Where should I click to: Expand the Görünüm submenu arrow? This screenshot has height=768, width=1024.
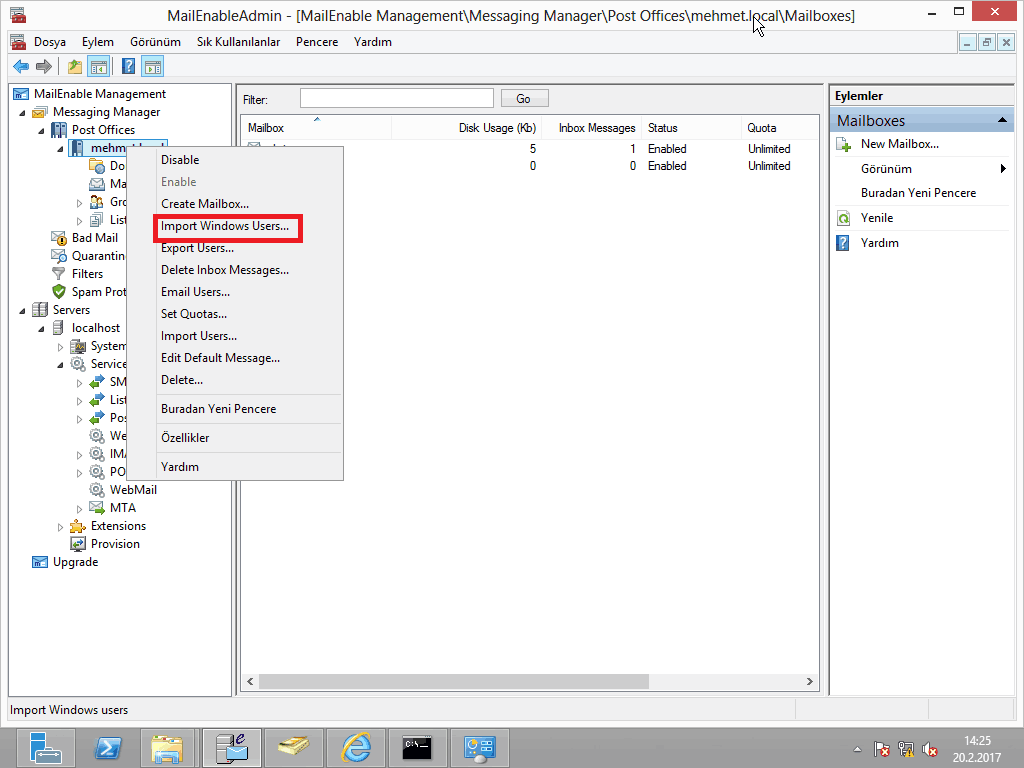(x=1003, y=169)
